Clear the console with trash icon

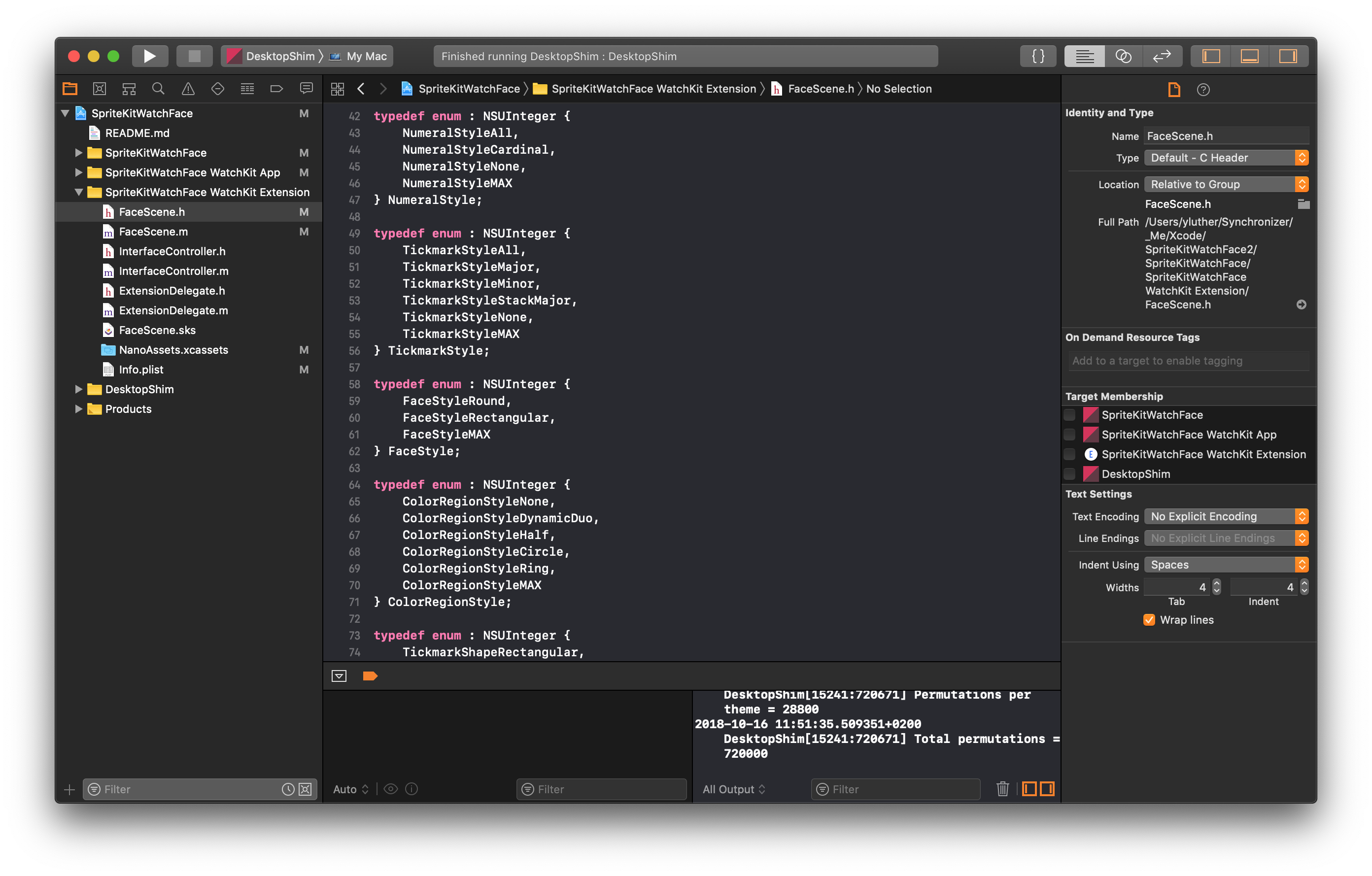point(1002,789)
